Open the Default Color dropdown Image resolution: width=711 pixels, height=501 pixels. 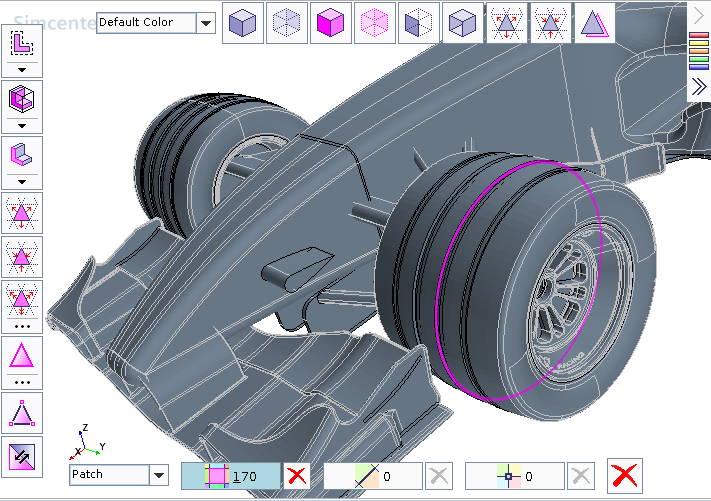(x=206, y=23)
